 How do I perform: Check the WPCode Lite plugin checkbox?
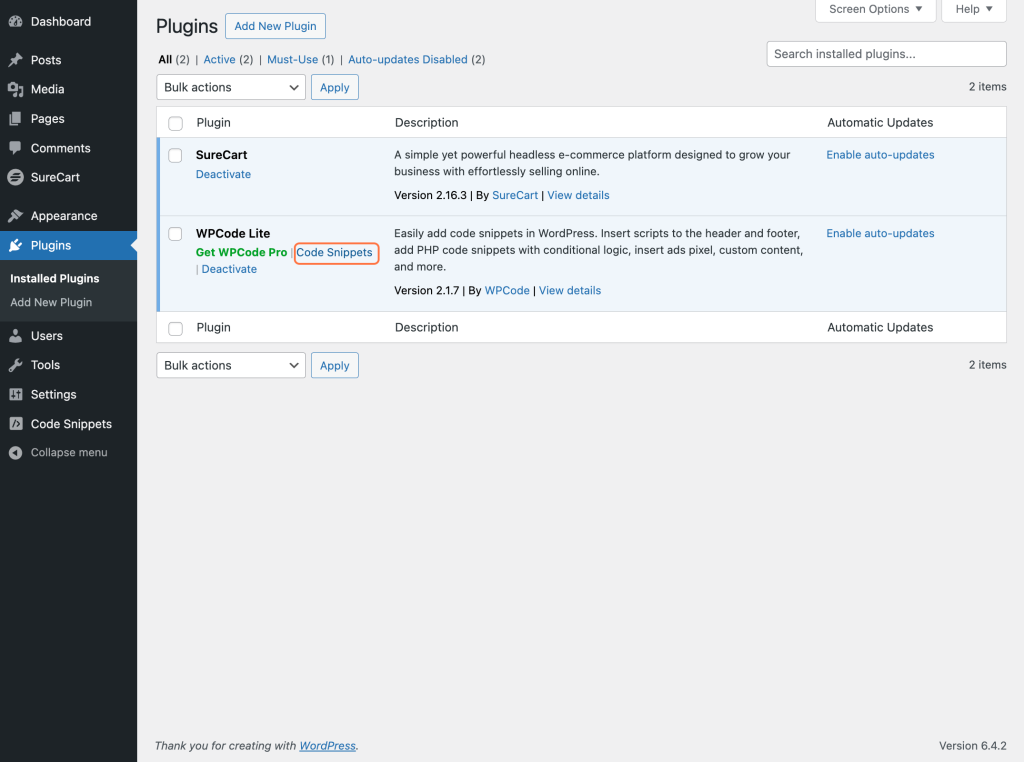(x=175, y=233)
